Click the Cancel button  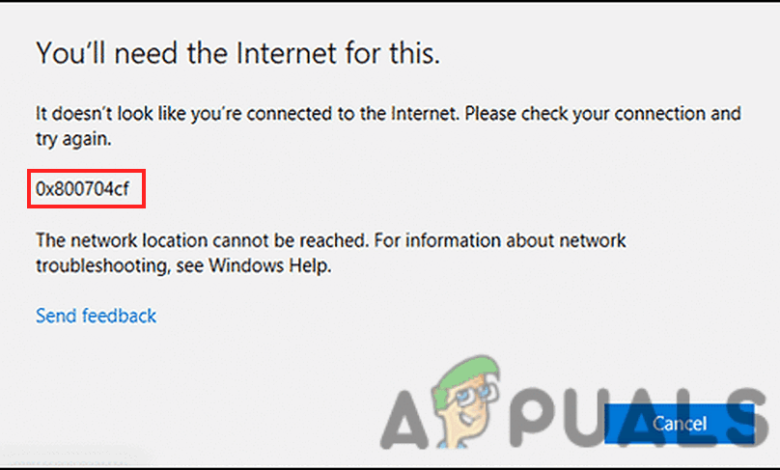click(x=680, y=423)
